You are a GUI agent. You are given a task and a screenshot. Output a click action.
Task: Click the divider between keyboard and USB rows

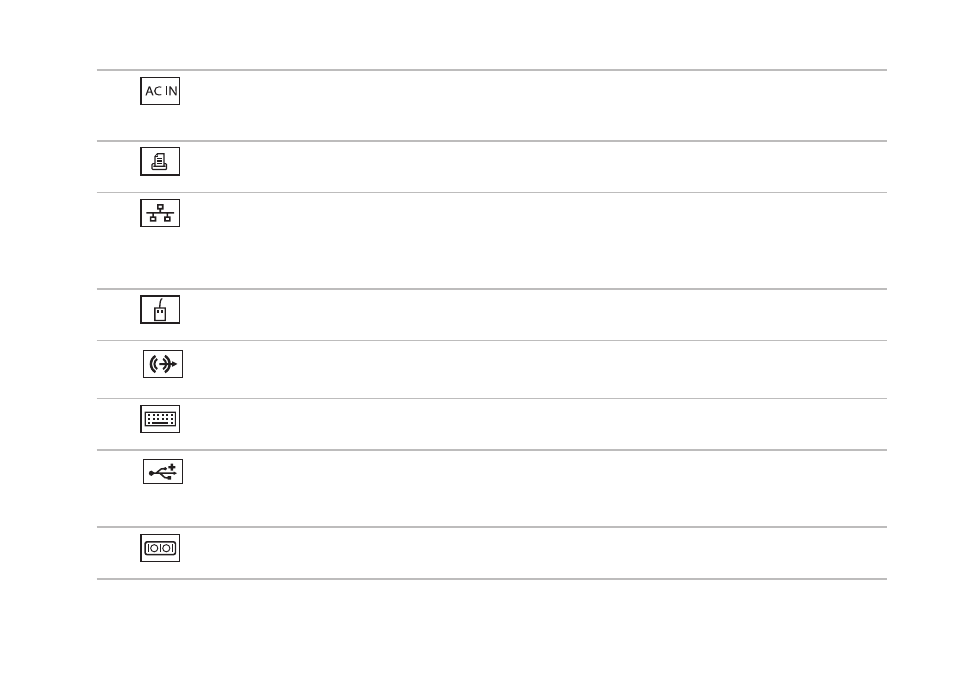(492, 450)
